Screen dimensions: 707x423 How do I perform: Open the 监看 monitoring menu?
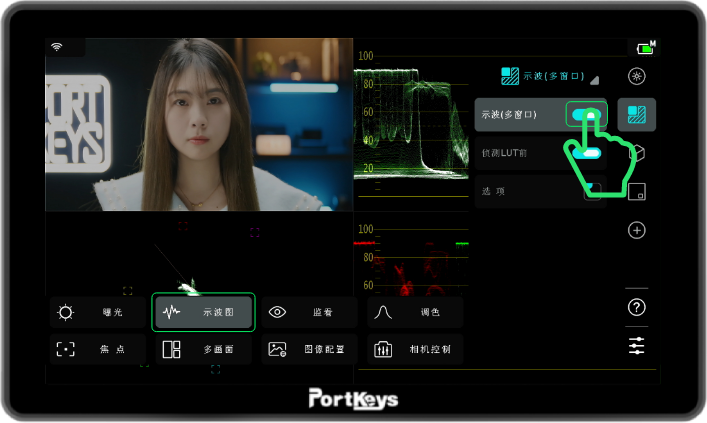309,312
